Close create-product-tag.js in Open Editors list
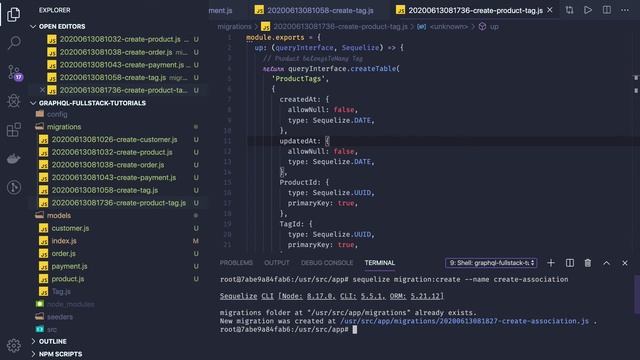The image size is (640, 360). pos(42,90)
